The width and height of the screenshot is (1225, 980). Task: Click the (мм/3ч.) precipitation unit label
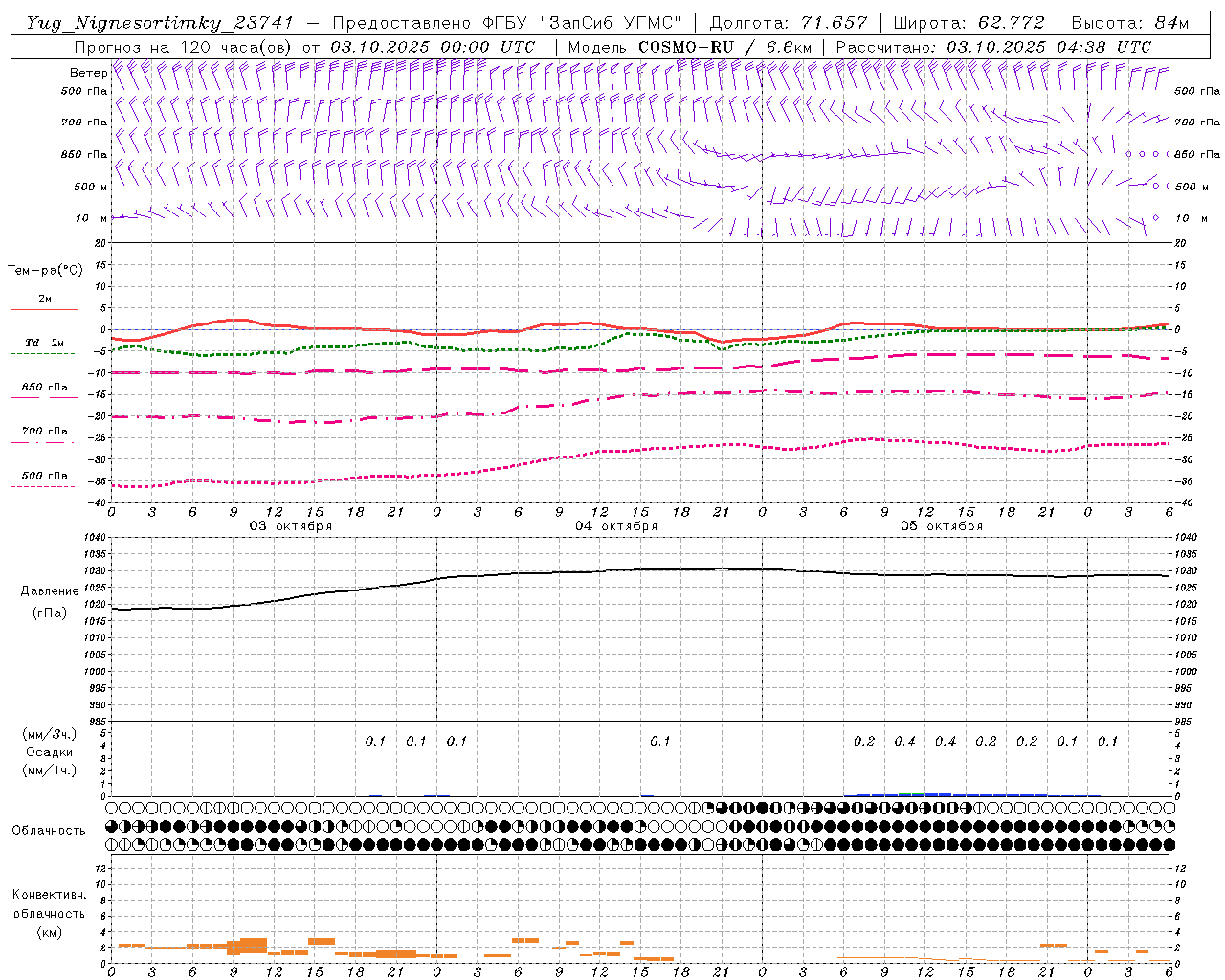(x=50, y=734)
